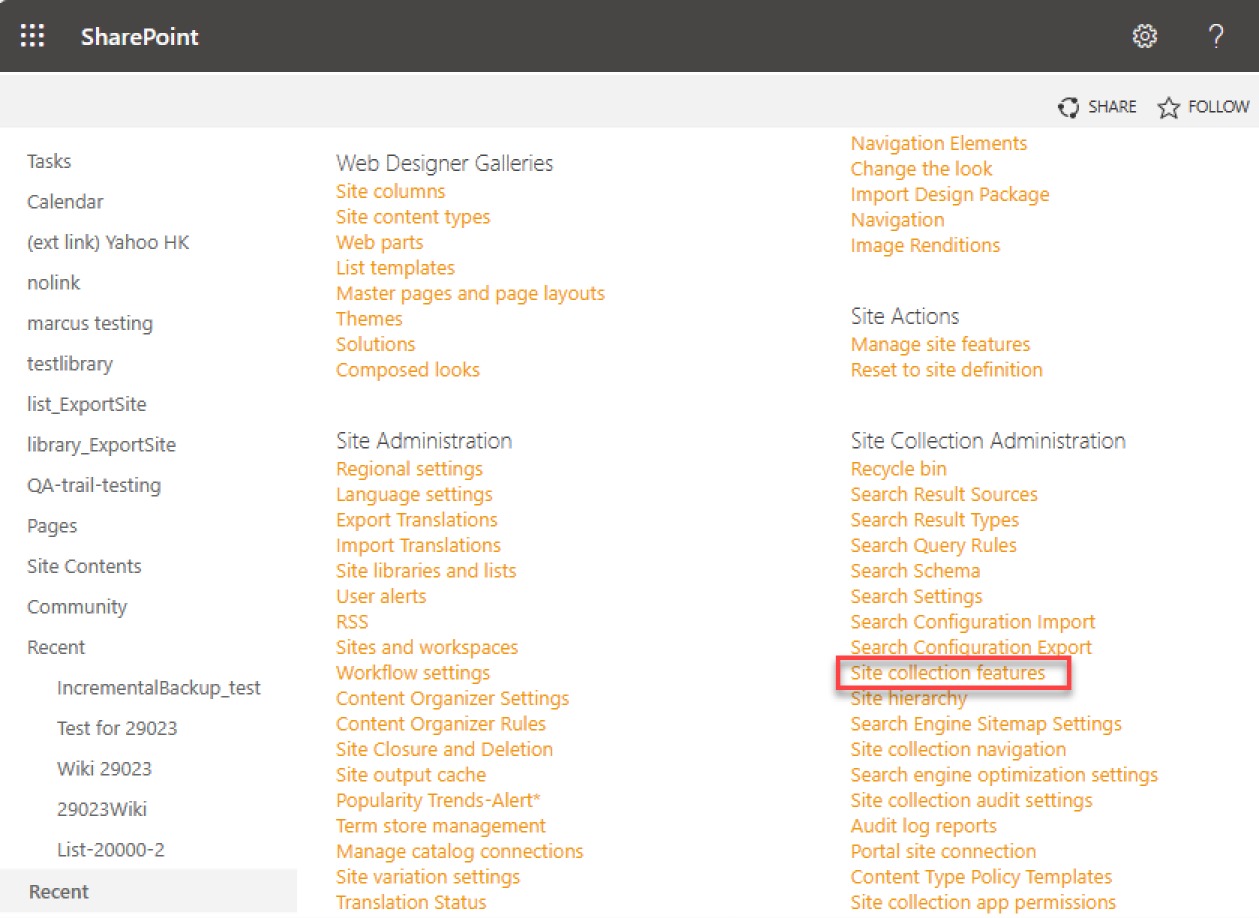
Task: Click the SharePoint title in header
Action: (139, 37)
